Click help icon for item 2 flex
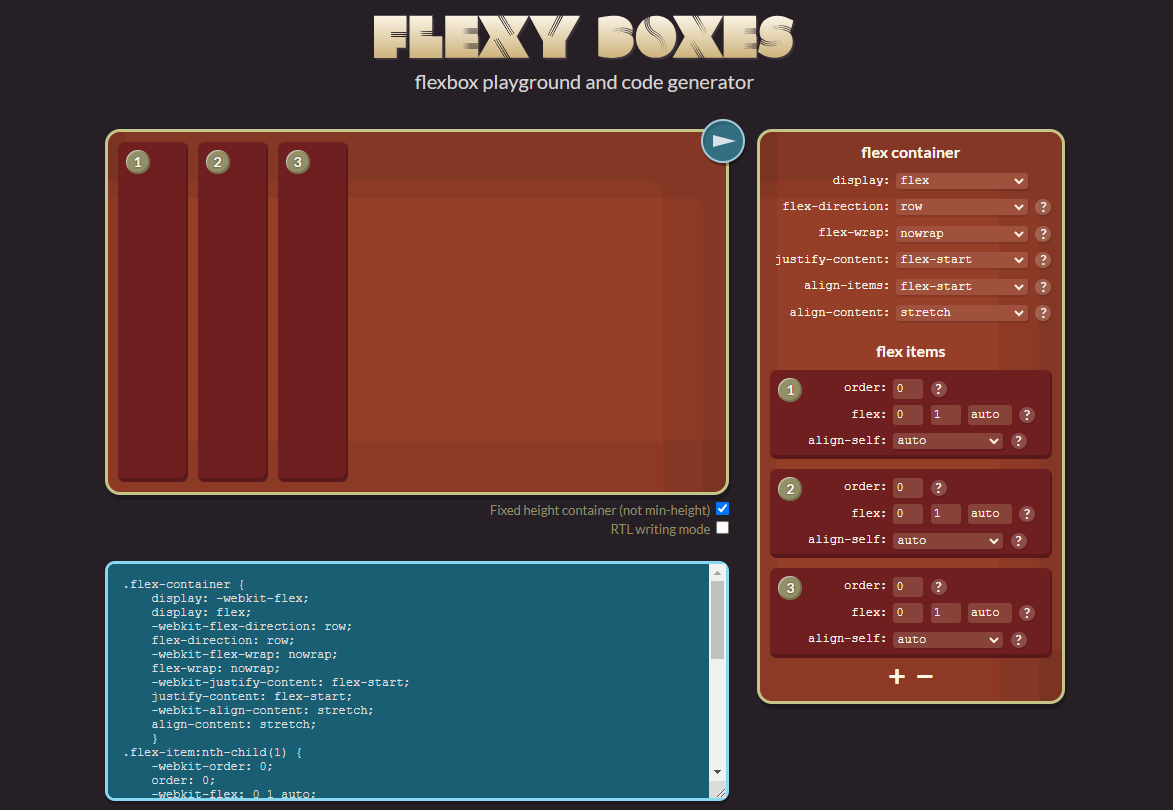 click(1026, 514)
